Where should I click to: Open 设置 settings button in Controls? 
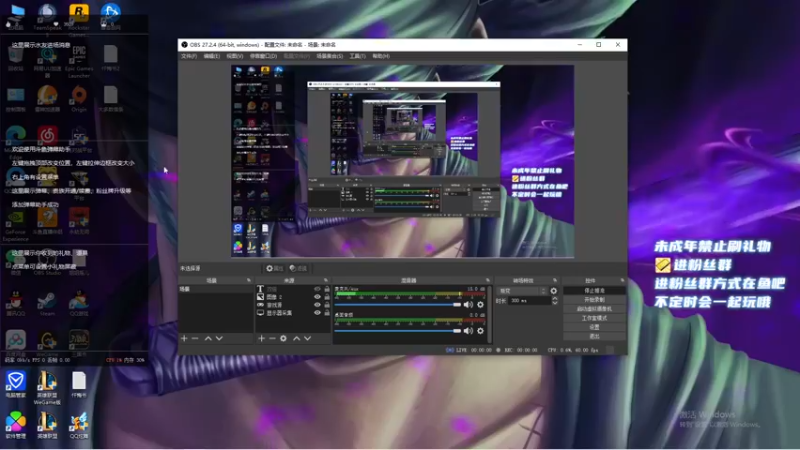coord(594,327)
